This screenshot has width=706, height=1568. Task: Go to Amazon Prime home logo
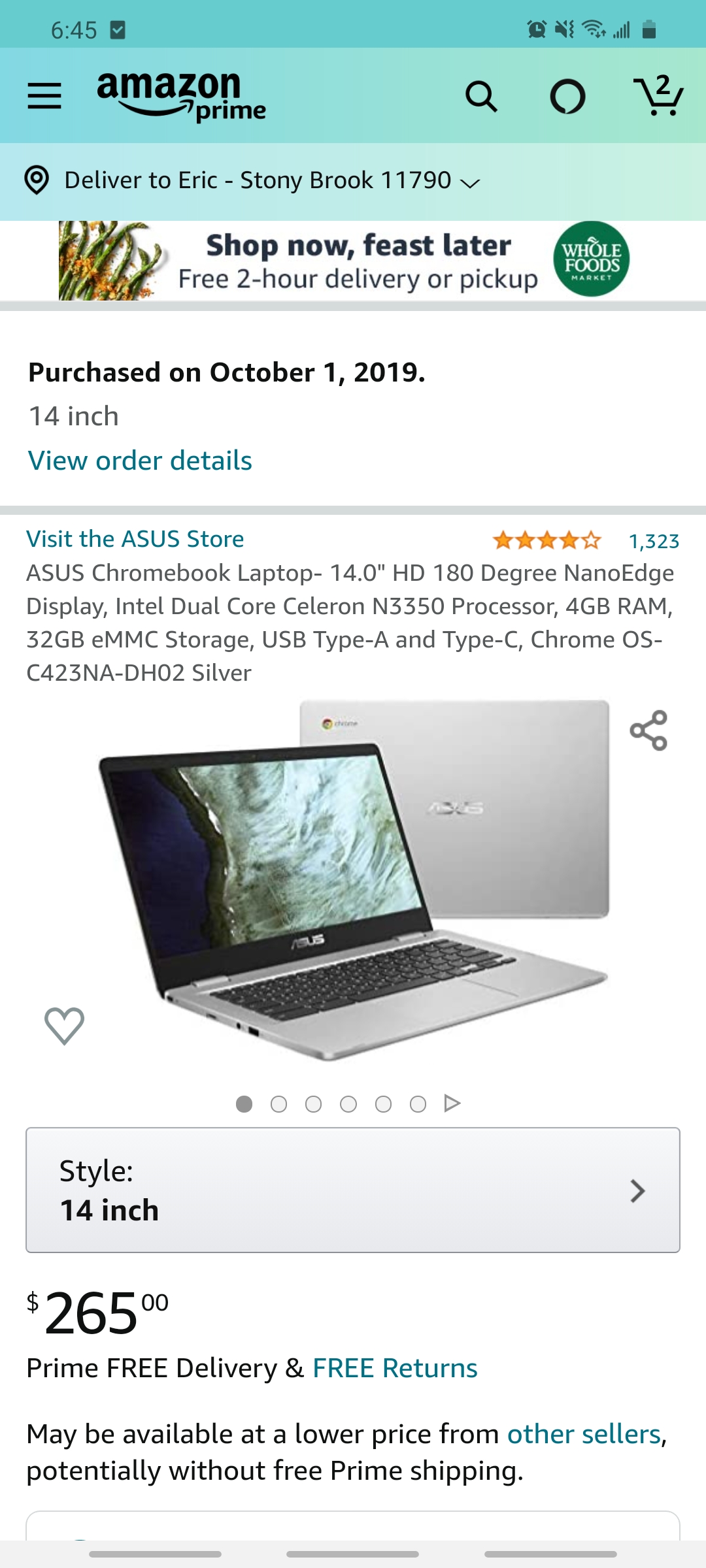[181, 97]
